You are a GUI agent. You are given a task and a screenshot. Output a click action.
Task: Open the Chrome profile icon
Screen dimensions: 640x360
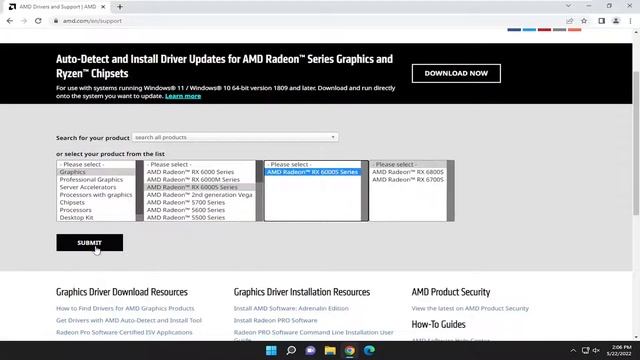616,21
